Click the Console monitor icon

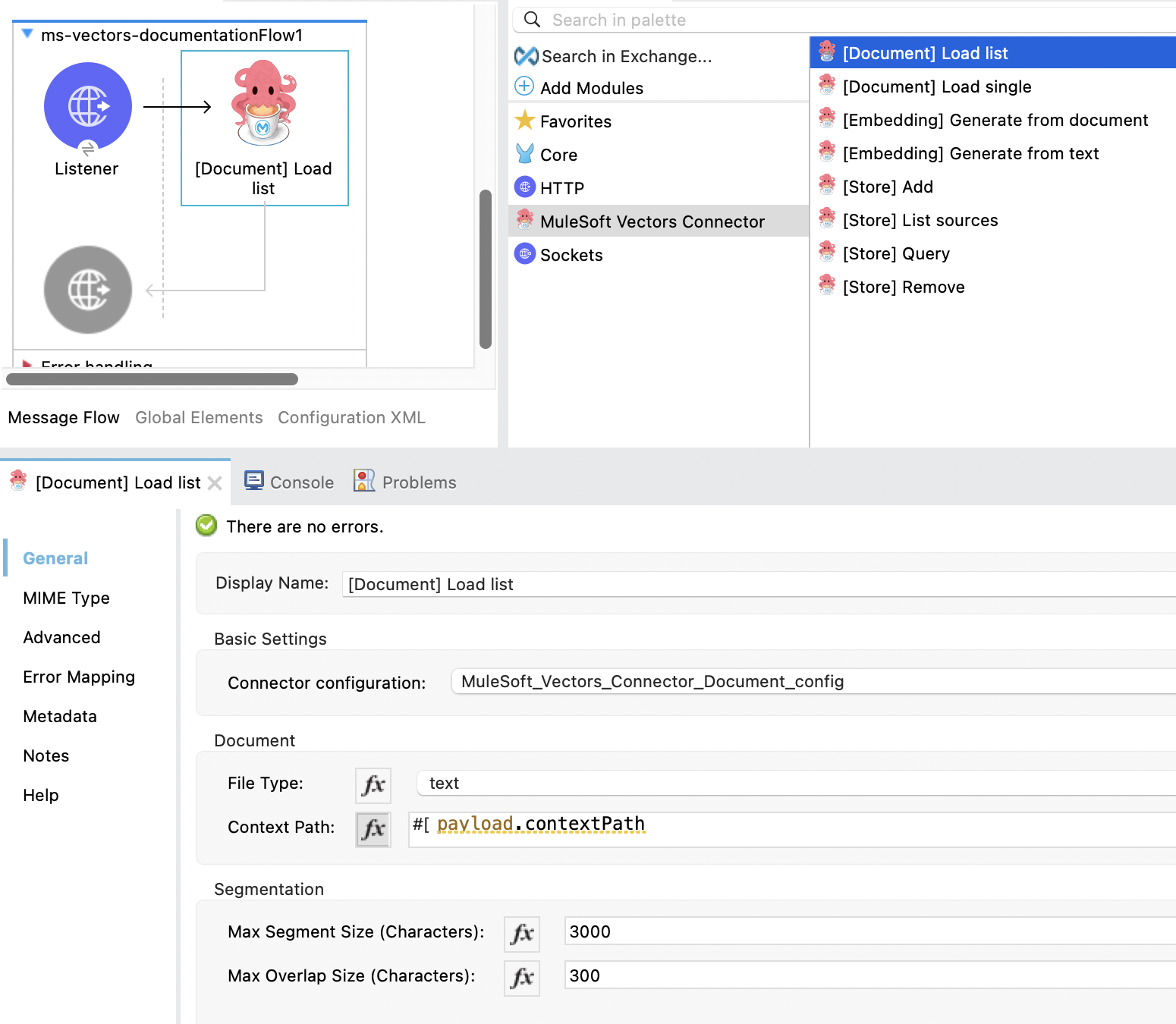pyautogui.click(x=254, y=481)
